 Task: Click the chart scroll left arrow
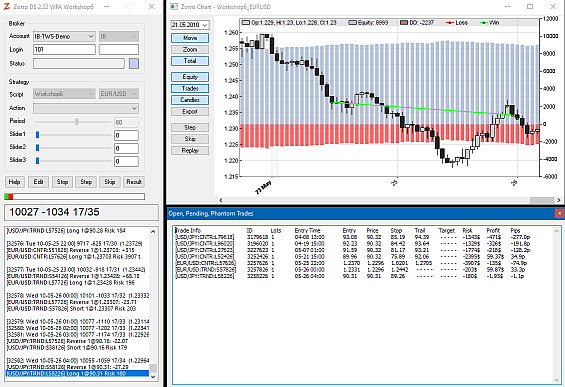click(x=221, y=200)
